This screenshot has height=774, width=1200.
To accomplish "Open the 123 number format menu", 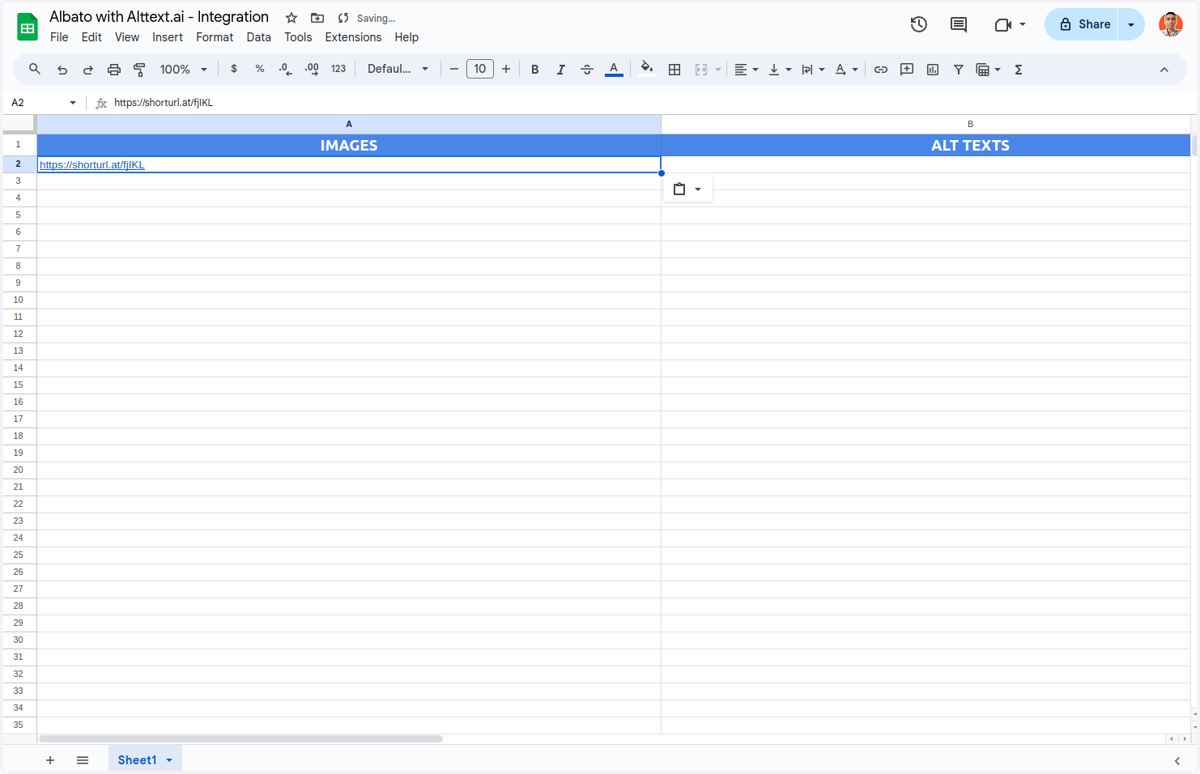I will 338,69.
